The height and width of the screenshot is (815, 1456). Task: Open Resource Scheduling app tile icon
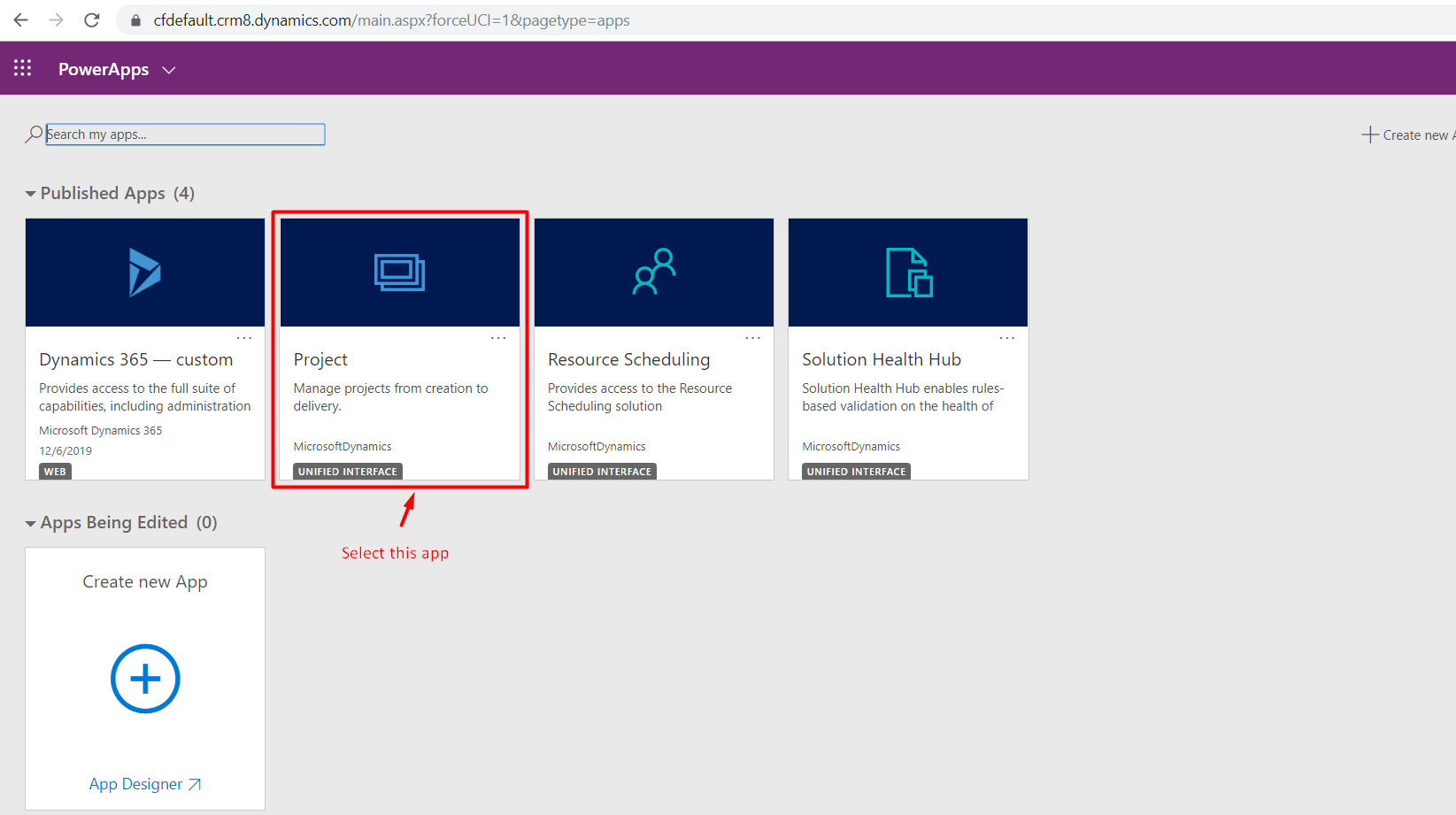coord(654,272)
